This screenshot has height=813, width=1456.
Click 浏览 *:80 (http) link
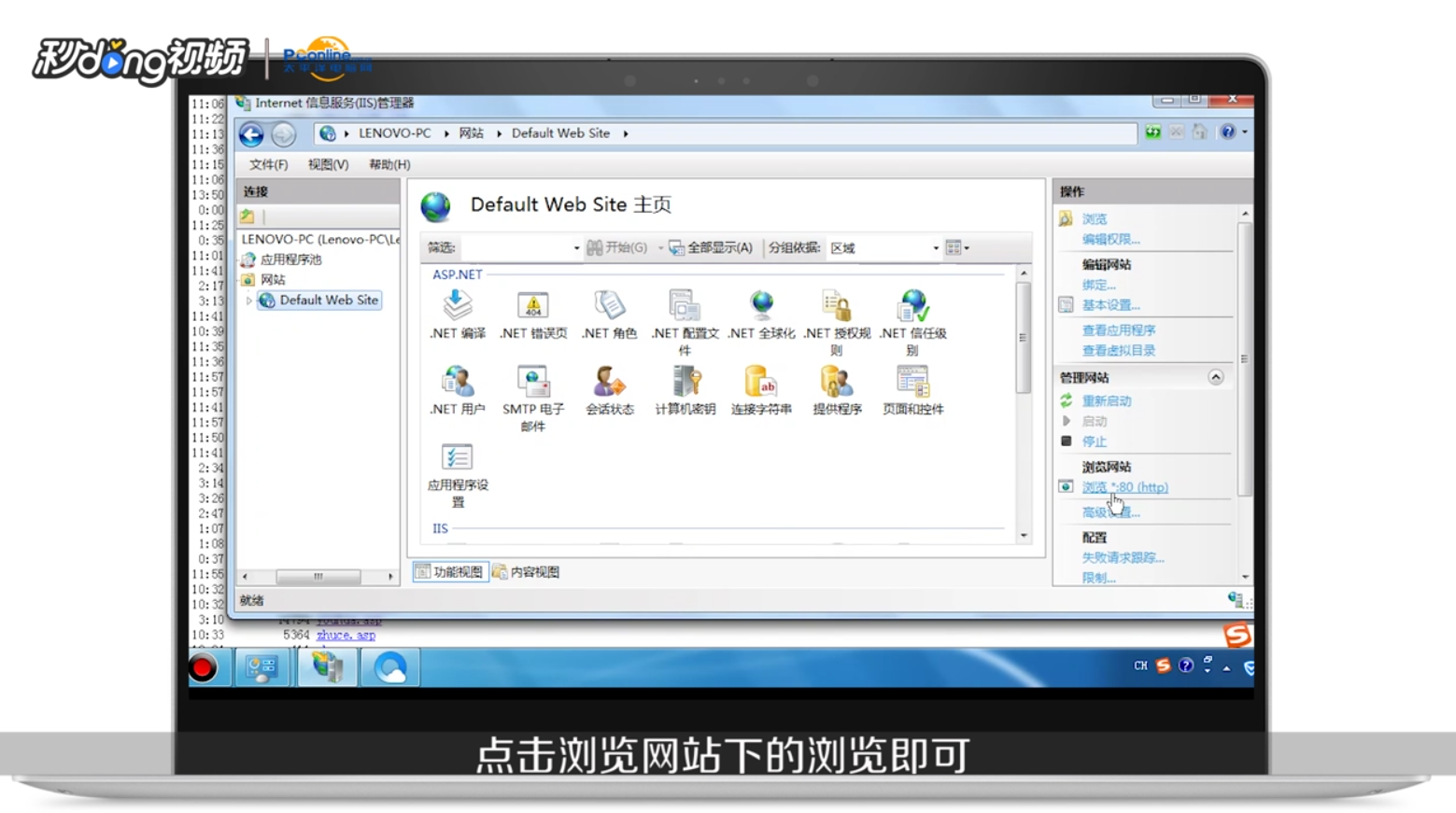pos(1124,487)
